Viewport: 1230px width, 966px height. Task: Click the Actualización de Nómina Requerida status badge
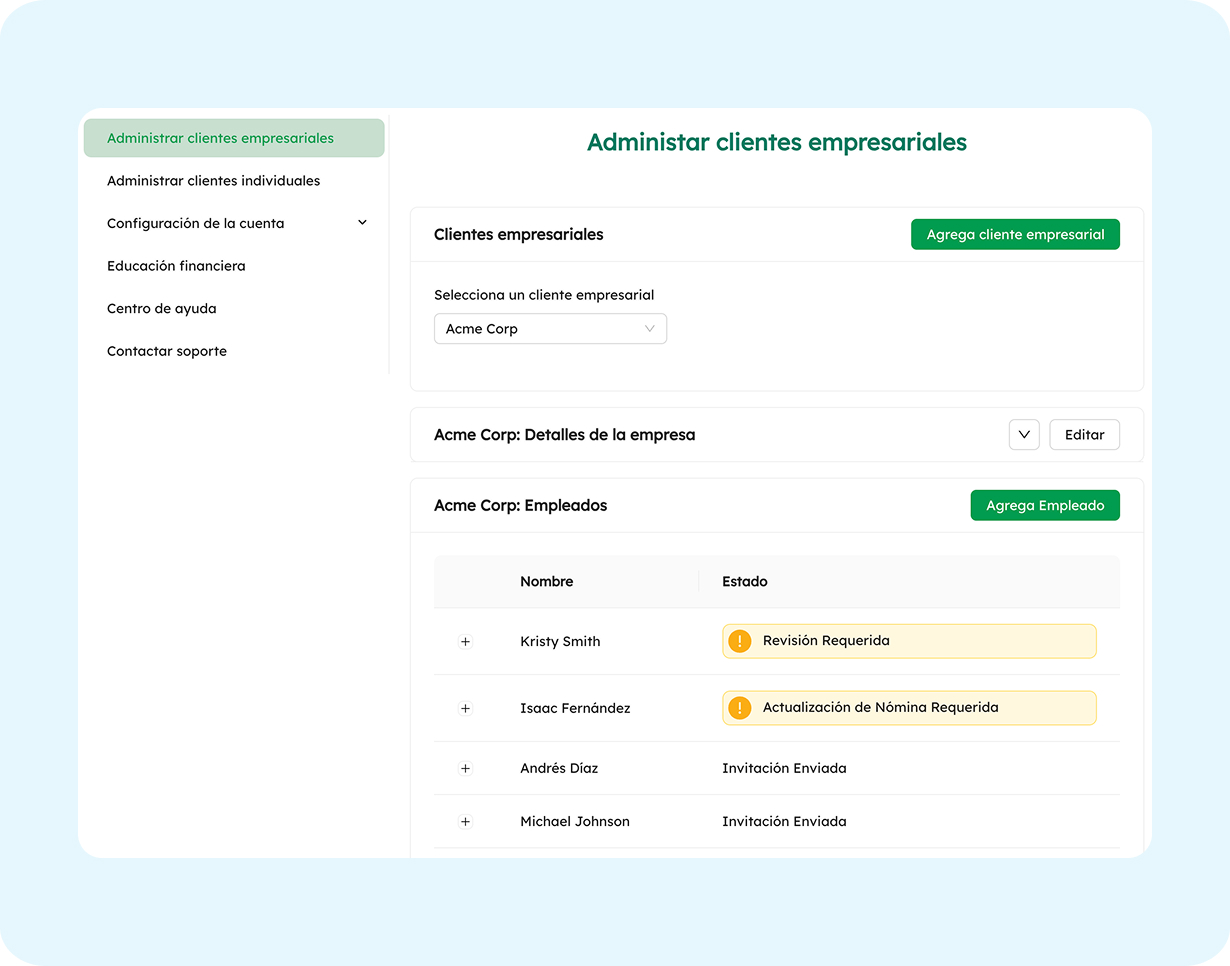[x=909, y=707]
